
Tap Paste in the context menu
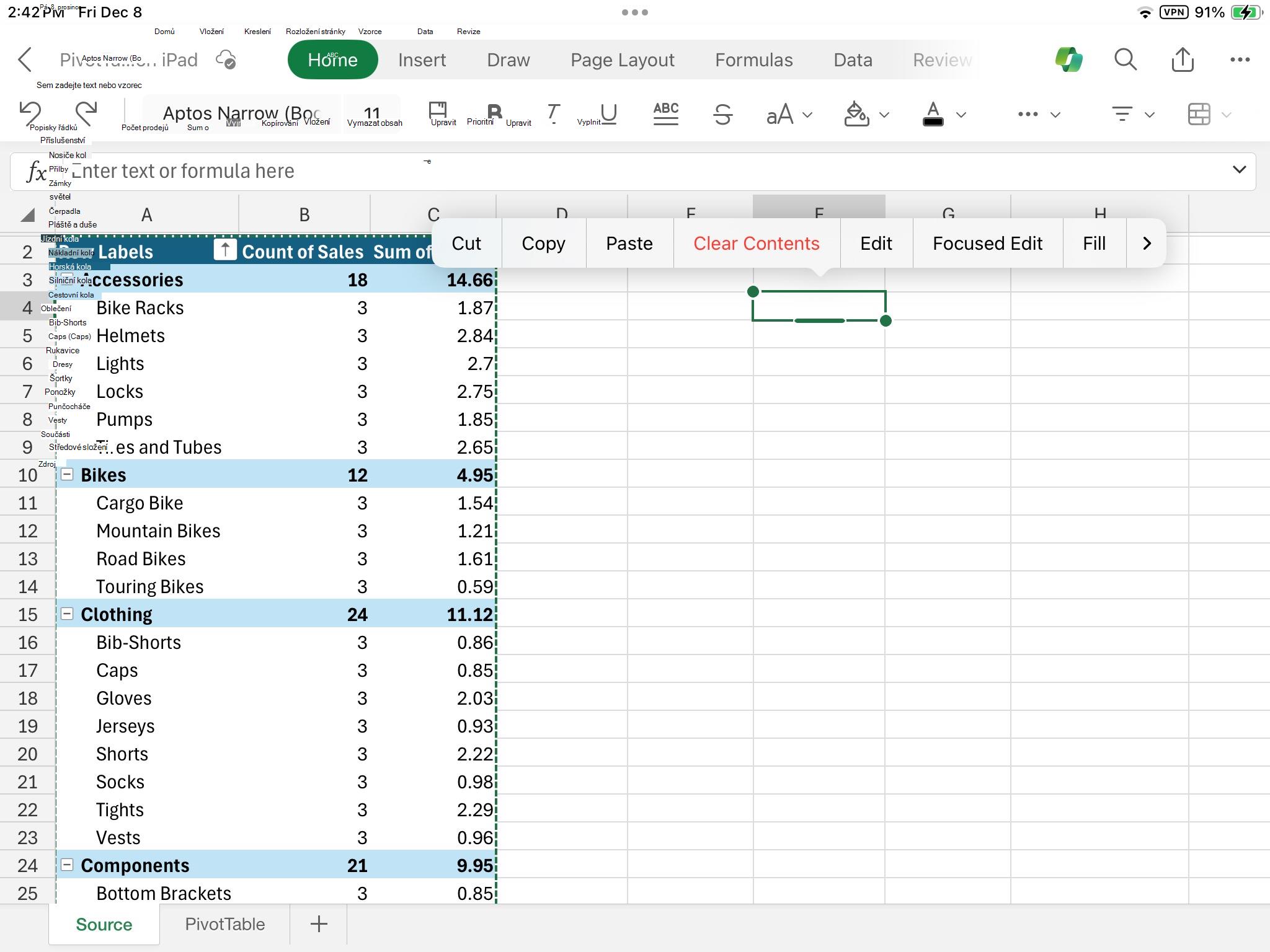tap(629, 243)
